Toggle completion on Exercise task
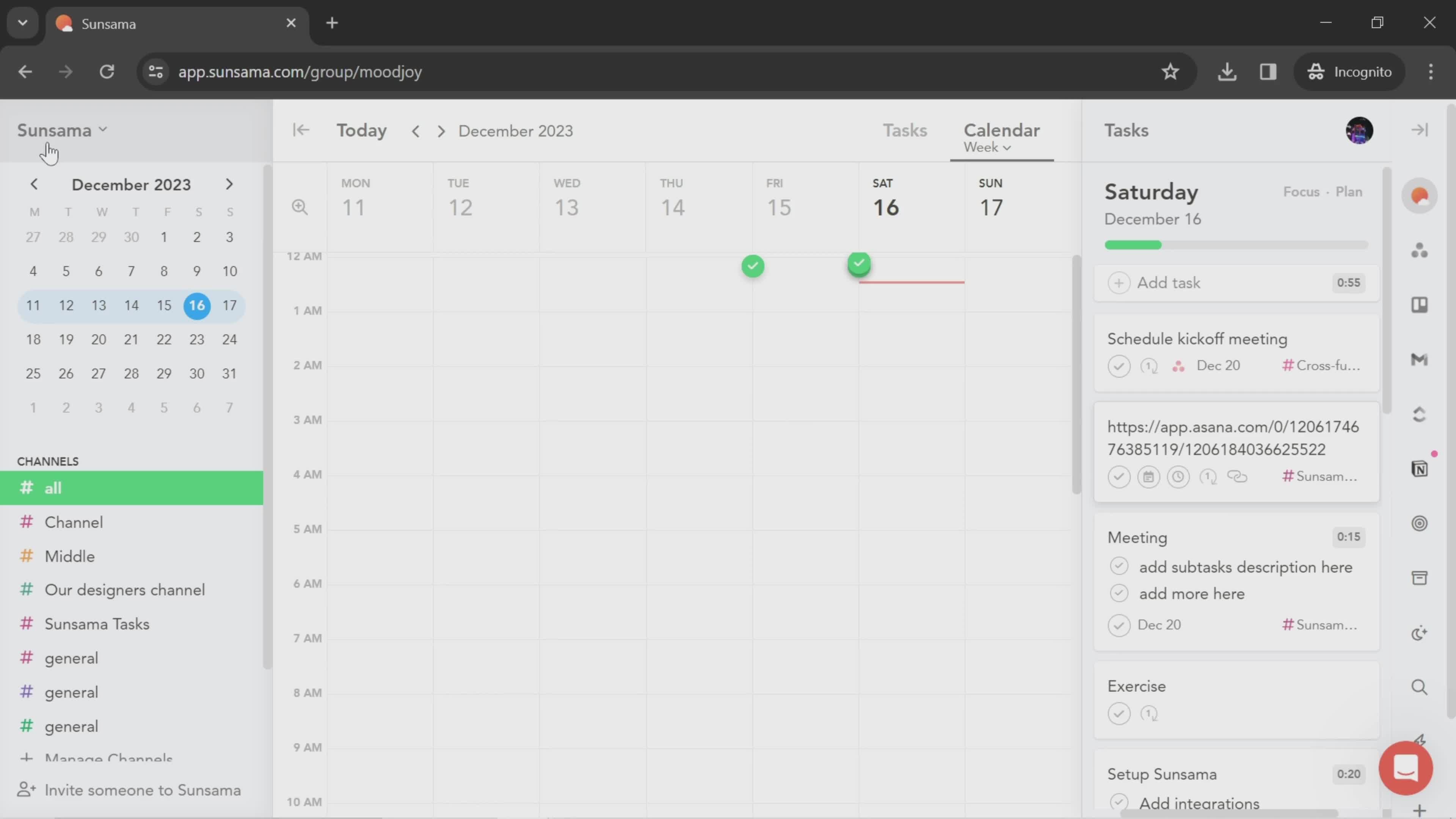Viewport: 1456px width, 819px height. point(1119,713)
